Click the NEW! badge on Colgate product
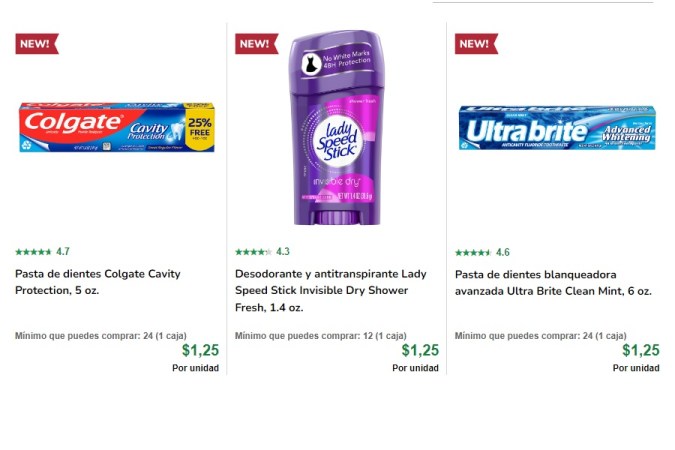This screenshot has height=450, width=675. 37,44
